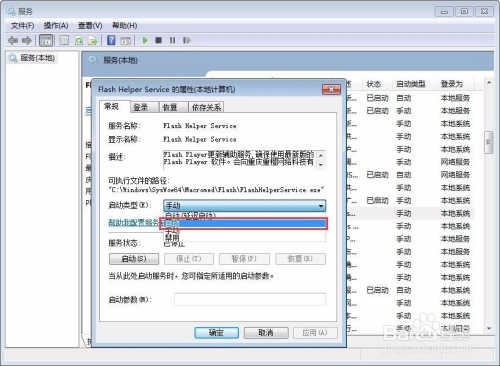Click the Forward arrow toolbar icon
The height and width of the screenshot is (366, 500).
click(27, 41)
